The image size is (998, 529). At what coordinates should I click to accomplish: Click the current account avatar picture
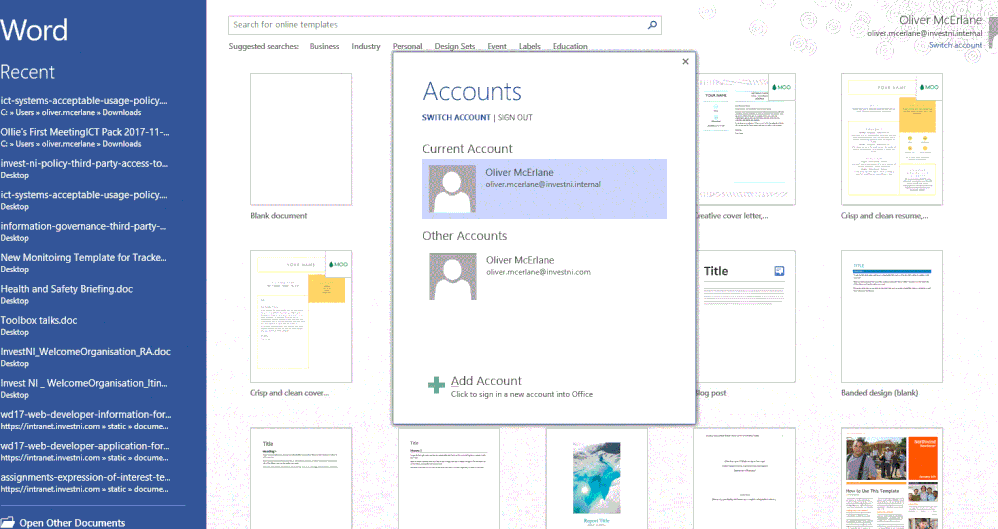click(x=452, y=189)
